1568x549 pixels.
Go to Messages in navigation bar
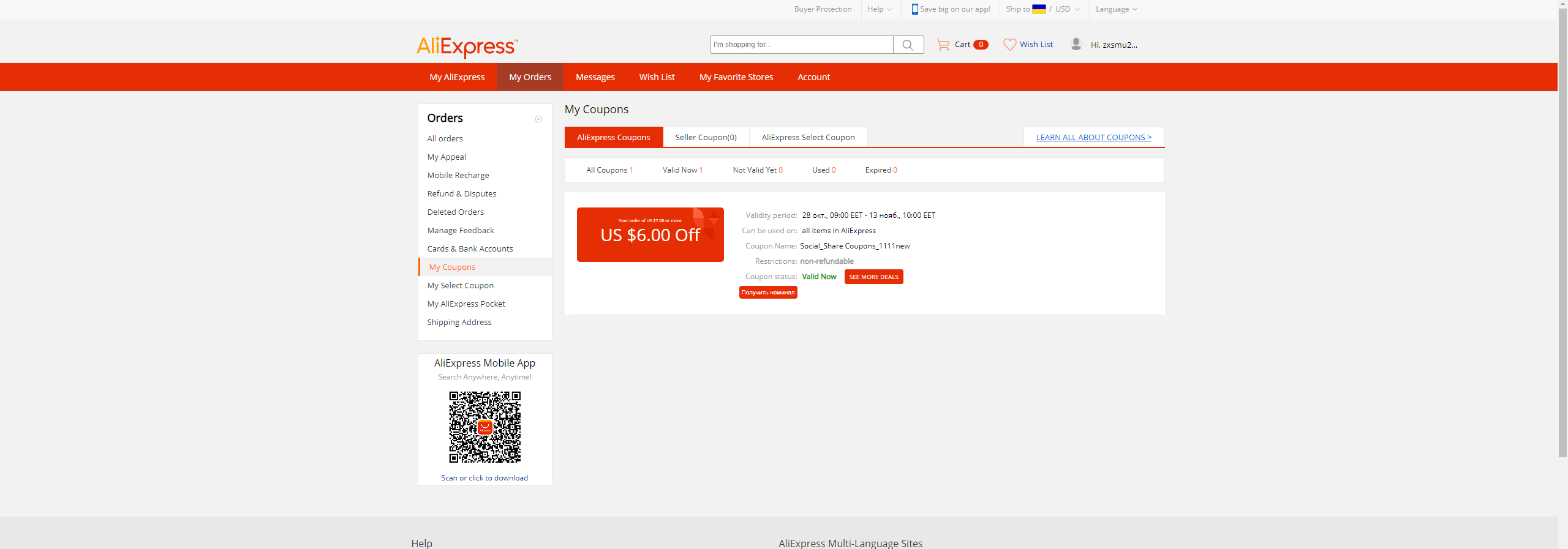coord(595,77)
